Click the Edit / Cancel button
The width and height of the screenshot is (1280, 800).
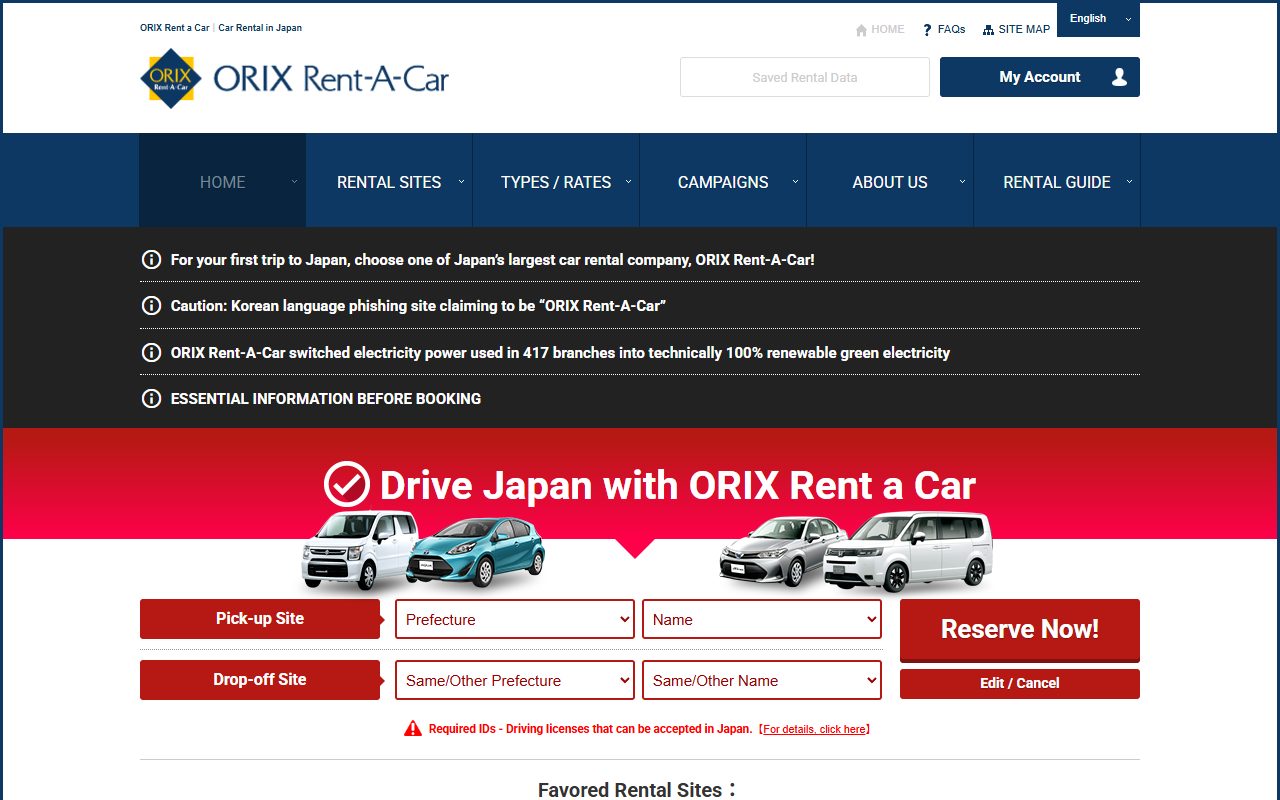pyautogui.click(x=1020, y=684)
